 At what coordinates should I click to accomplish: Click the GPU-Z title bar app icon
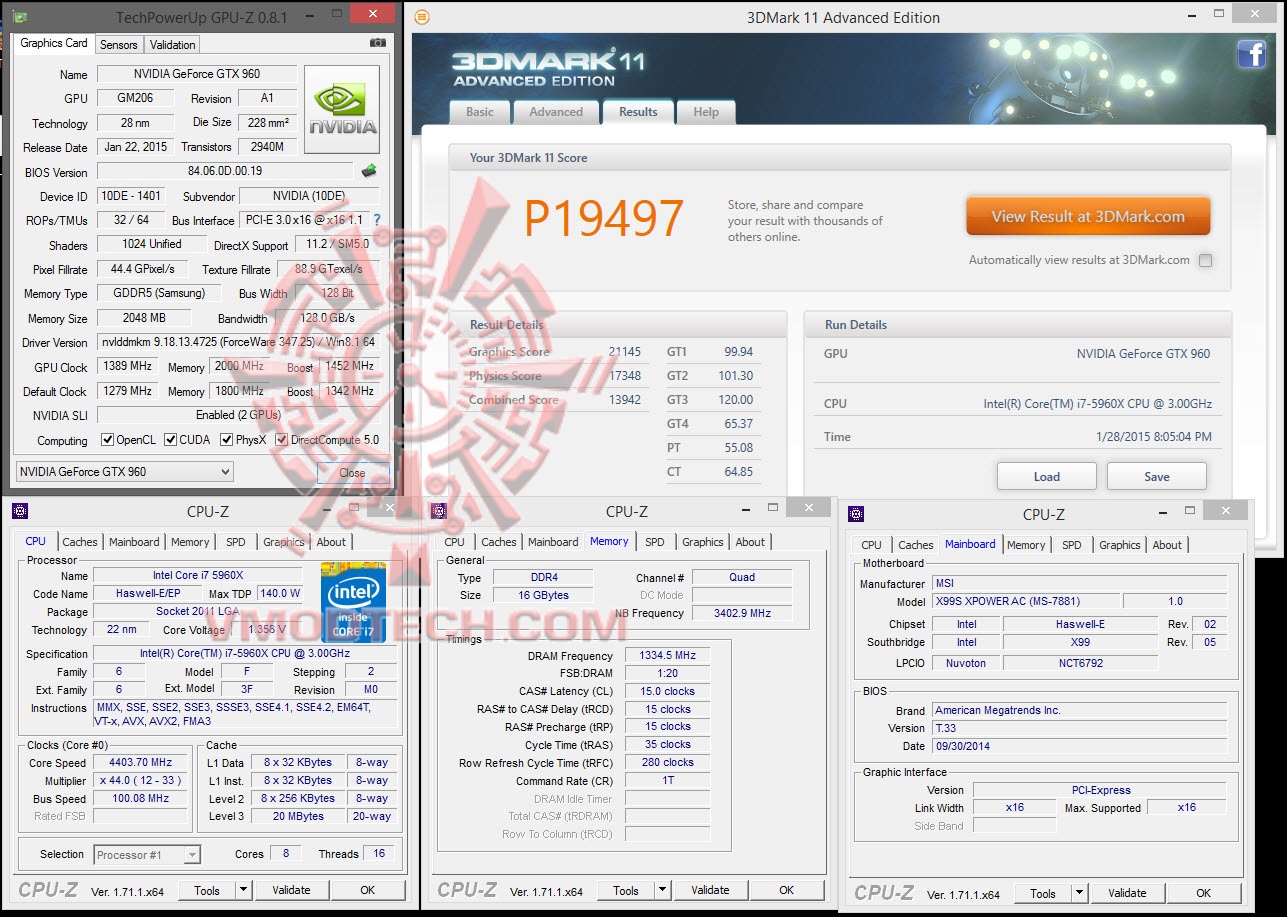[20, 17]
